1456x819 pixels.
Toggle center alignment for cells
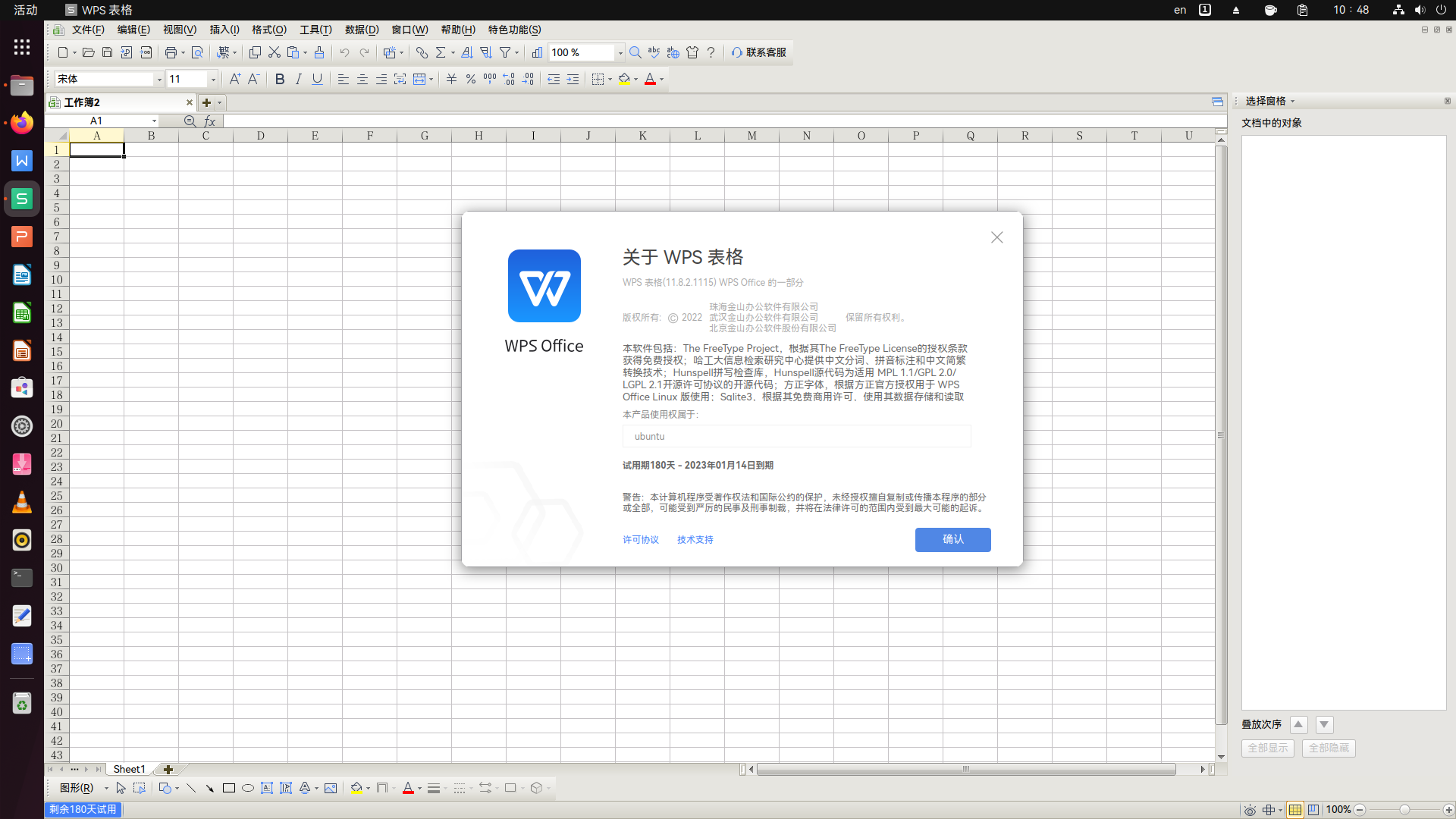click(362, 79)
